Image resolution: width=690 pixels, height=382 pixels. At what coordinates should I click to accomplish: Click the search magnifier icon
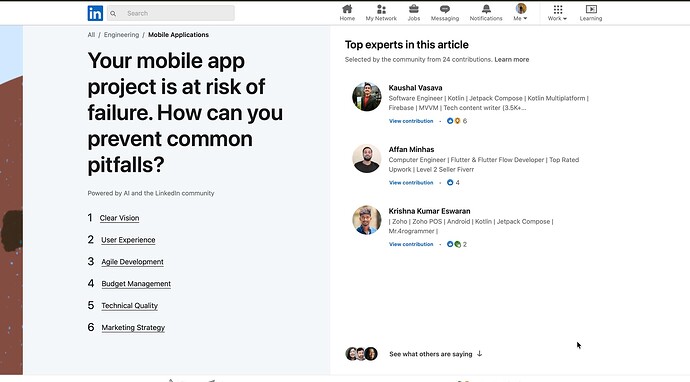click(x=113, y=14)
